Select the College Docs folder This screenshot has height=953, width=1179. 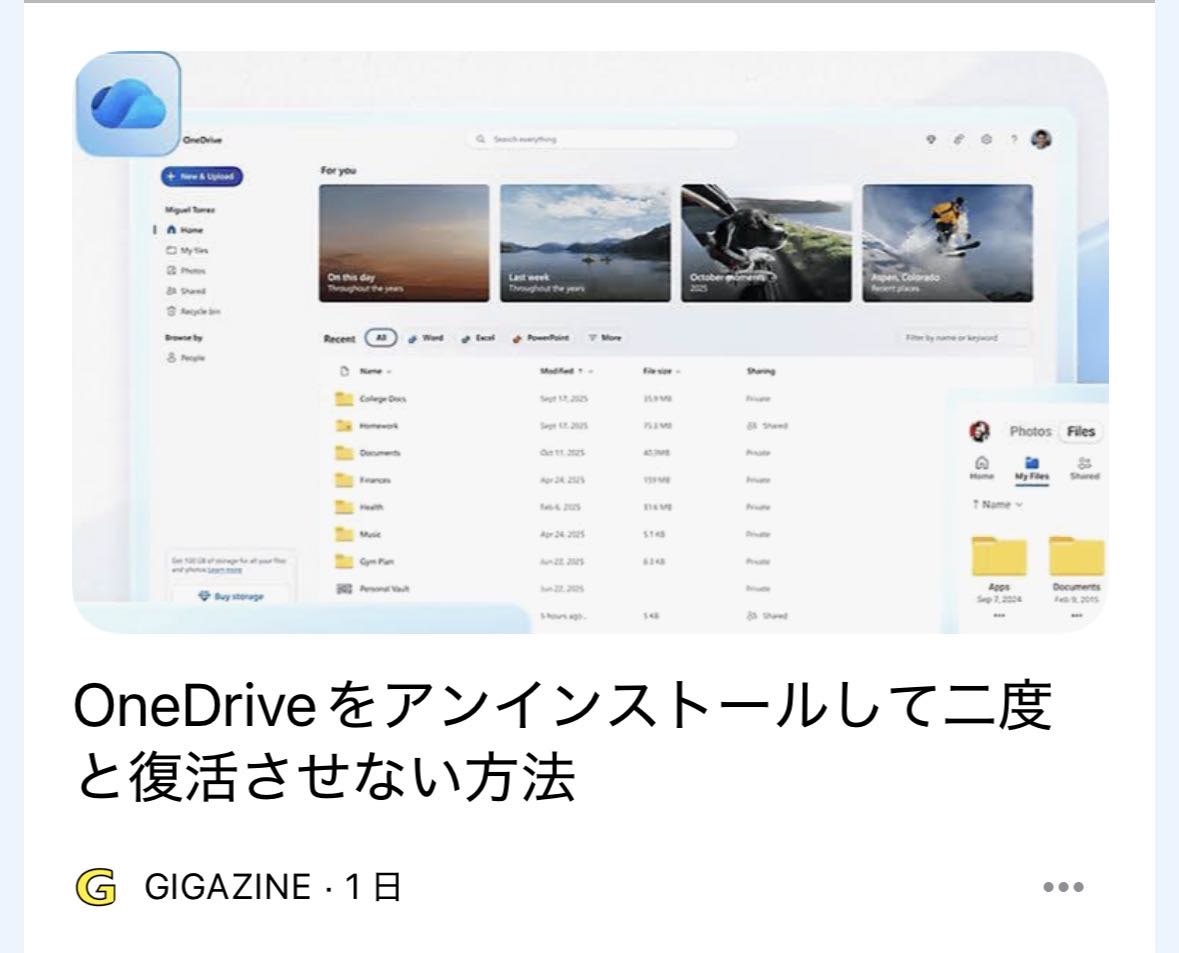tap(382, 398)
